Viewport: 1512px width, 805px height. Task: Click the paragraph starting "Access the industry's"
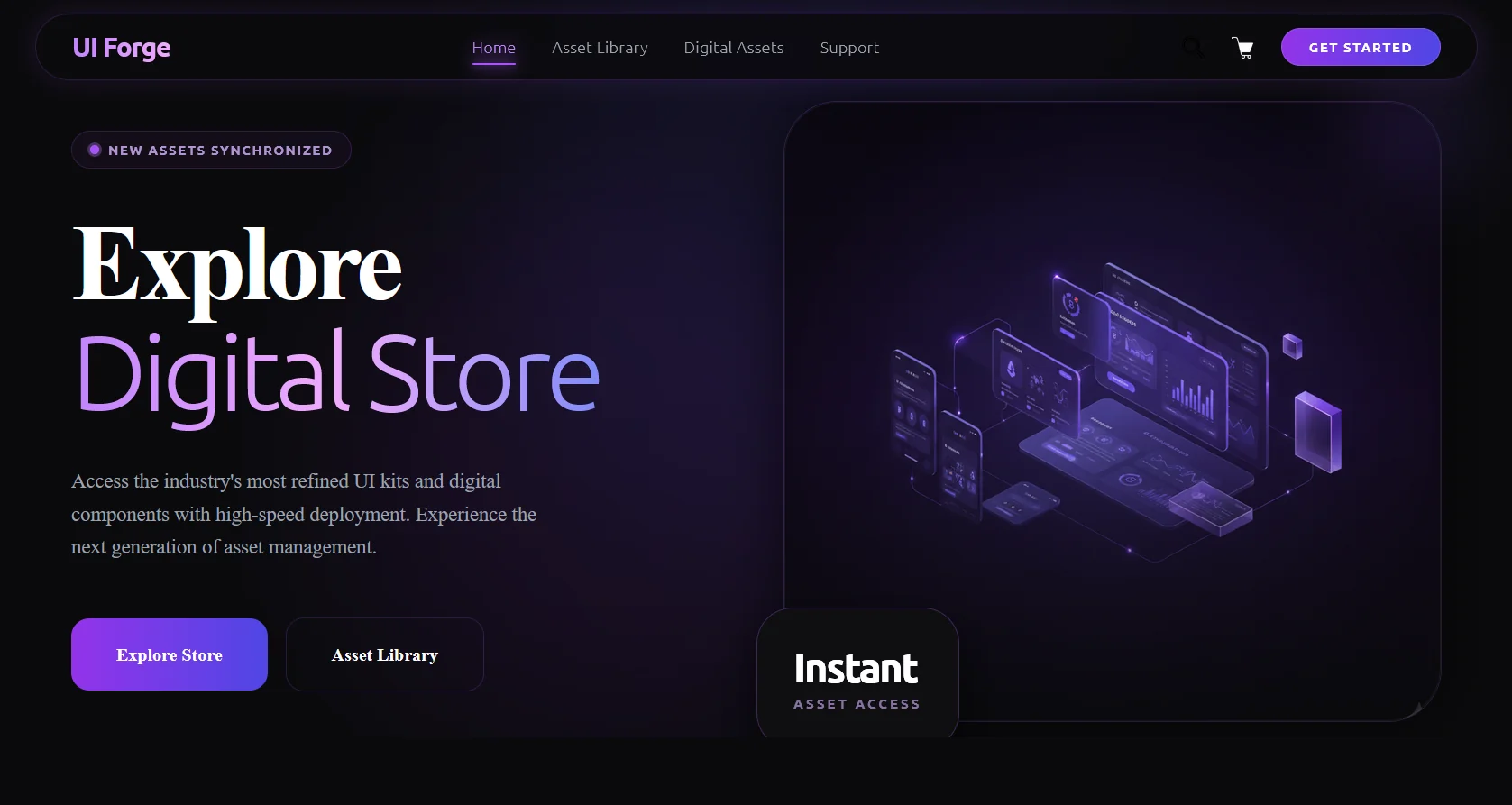[x=304, y=514]
